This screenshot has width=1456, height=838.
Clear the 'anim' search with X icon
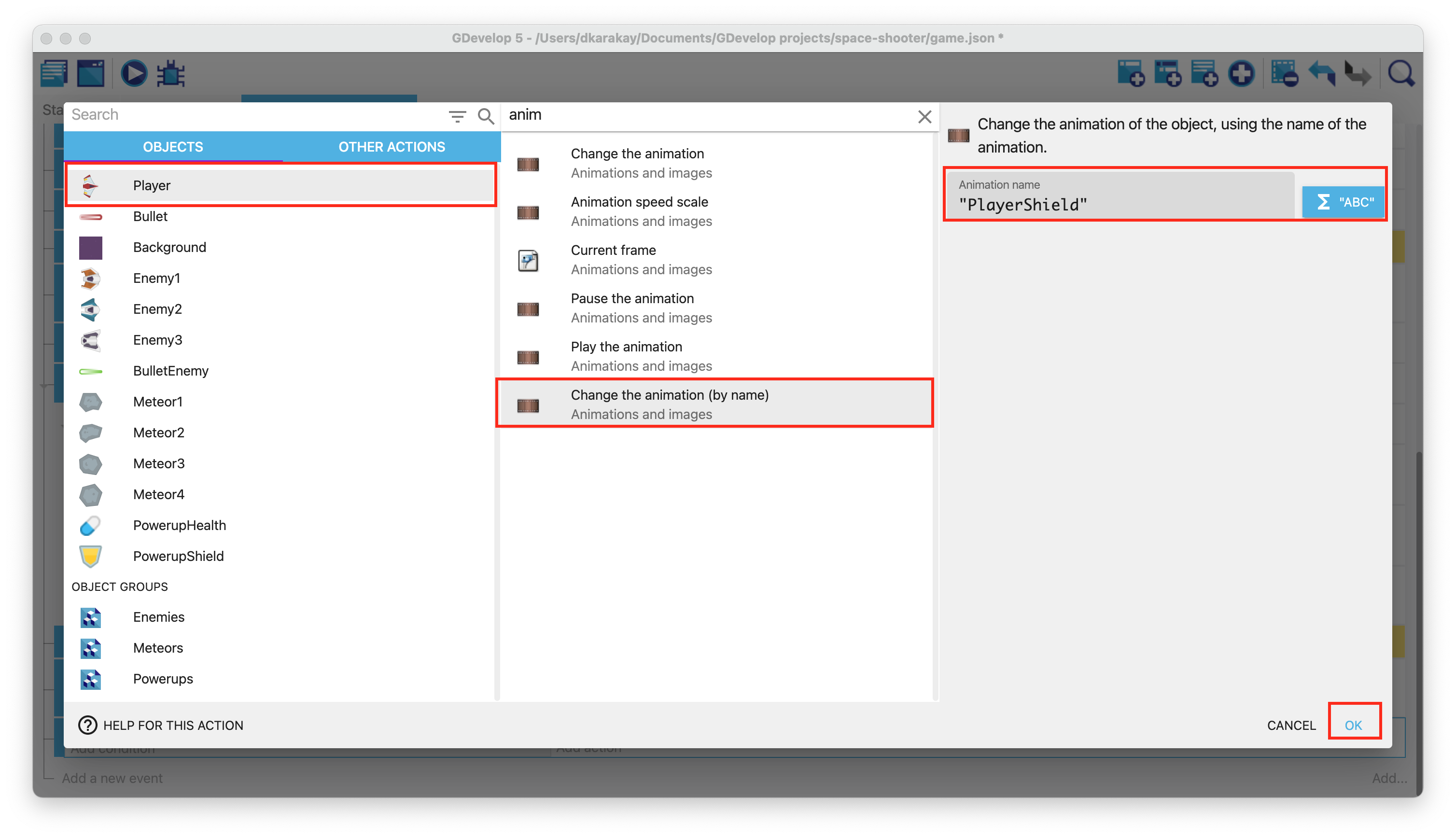[924, 116]
